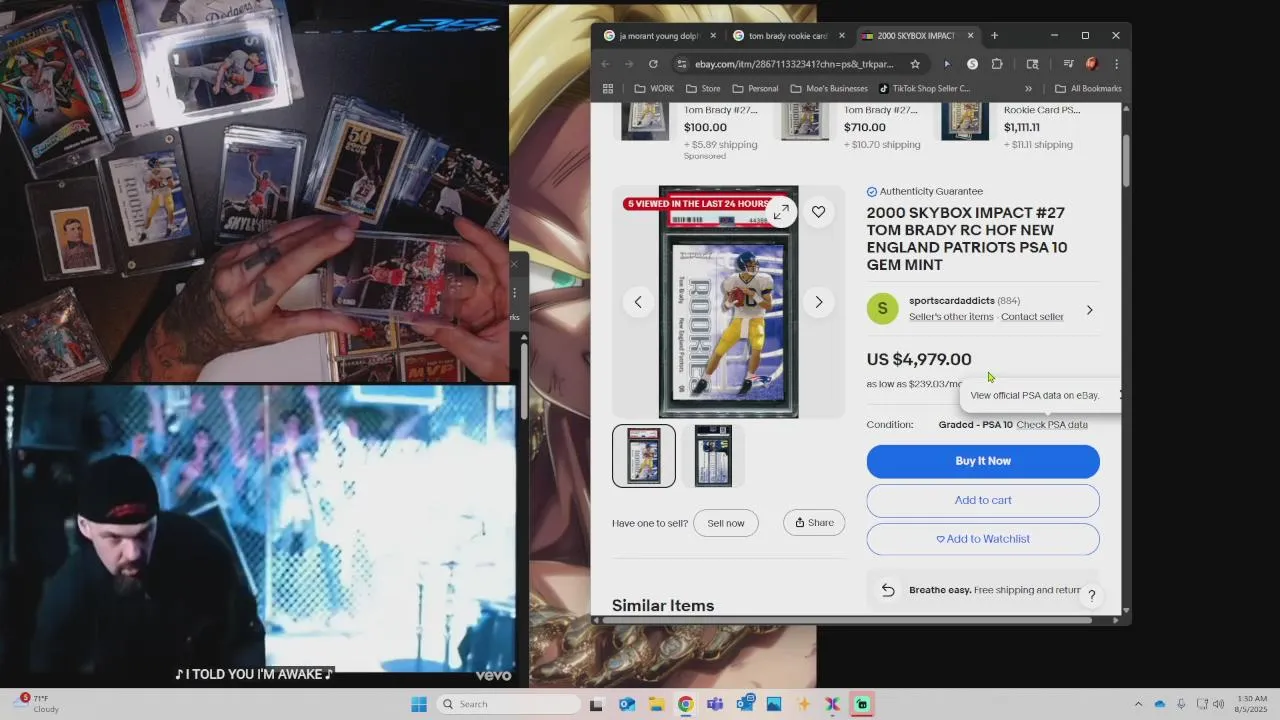The image size is (1280, 720).
Task: Add the card to favorites with heart icon
Action: pos(818,211)
